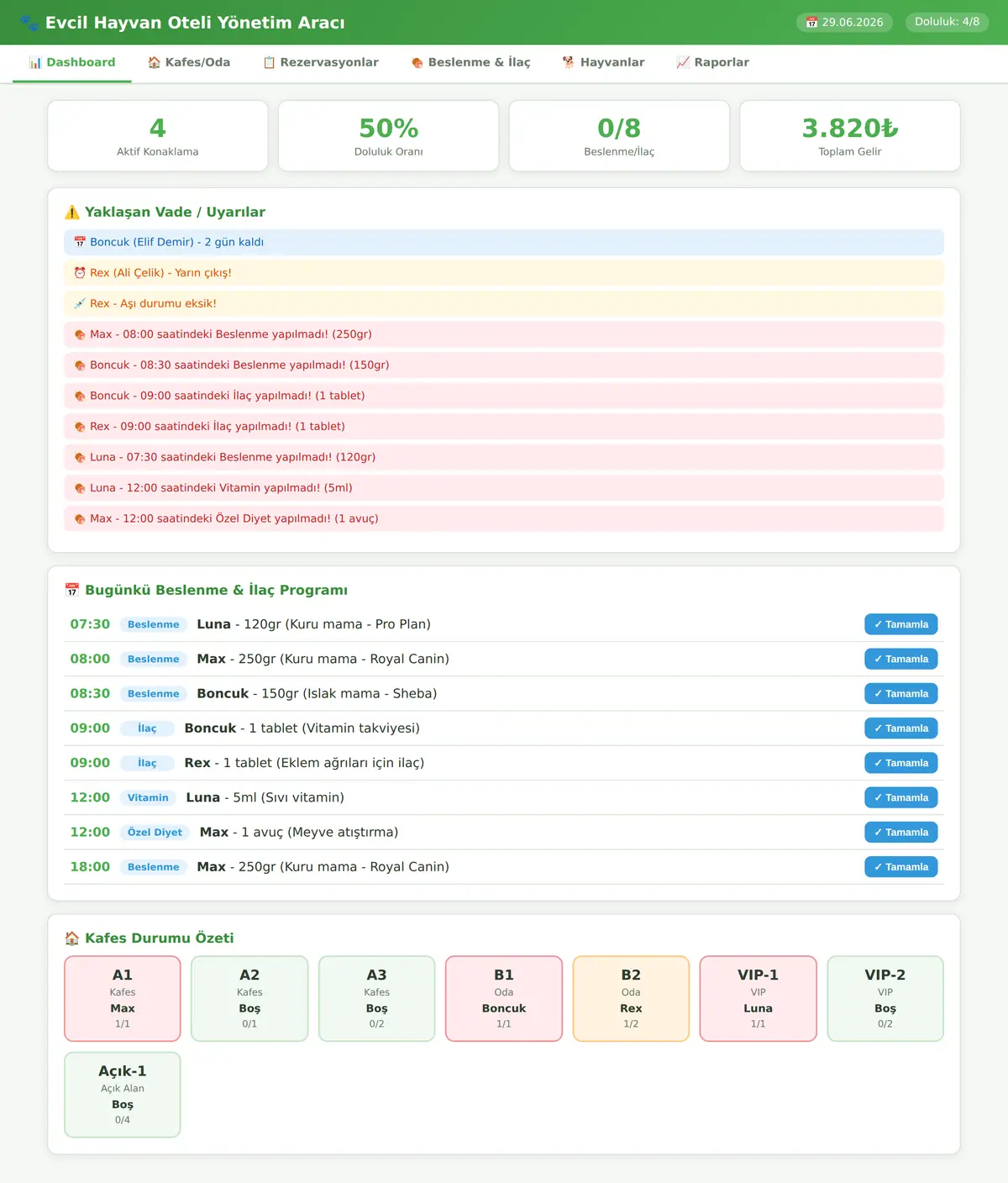Open the Rezervasyonlar tab
The image size is (1008, 1183).
tap(321, 63)
